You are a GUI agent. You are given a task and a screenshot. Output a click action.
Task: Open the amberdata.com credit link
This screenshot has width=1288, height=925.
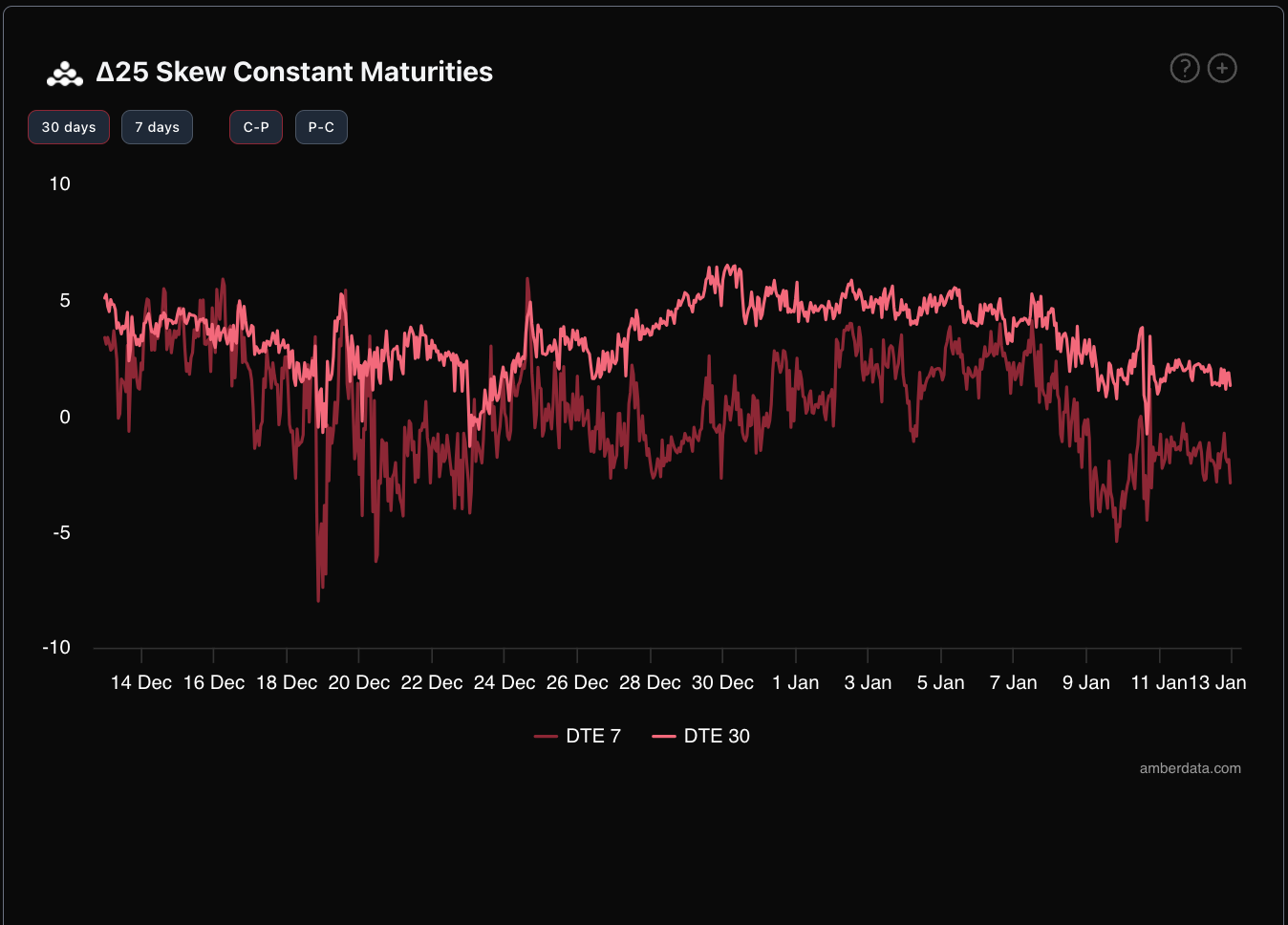coord(1190,768)
